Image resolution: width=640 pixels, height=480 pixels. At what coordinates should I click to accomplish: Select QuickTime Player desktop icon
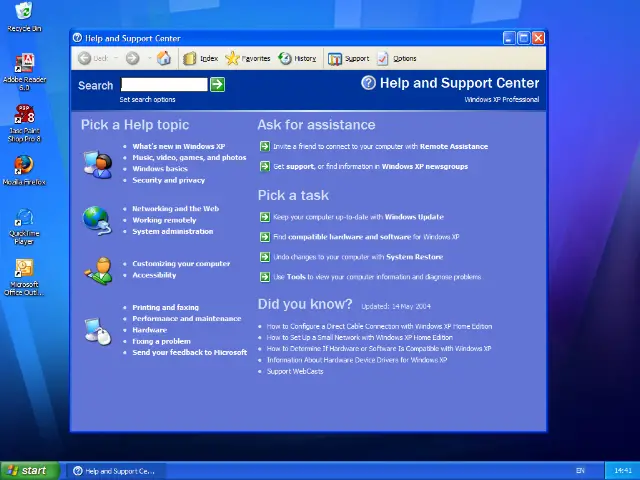pyautogui.click(x=24, y=227)
